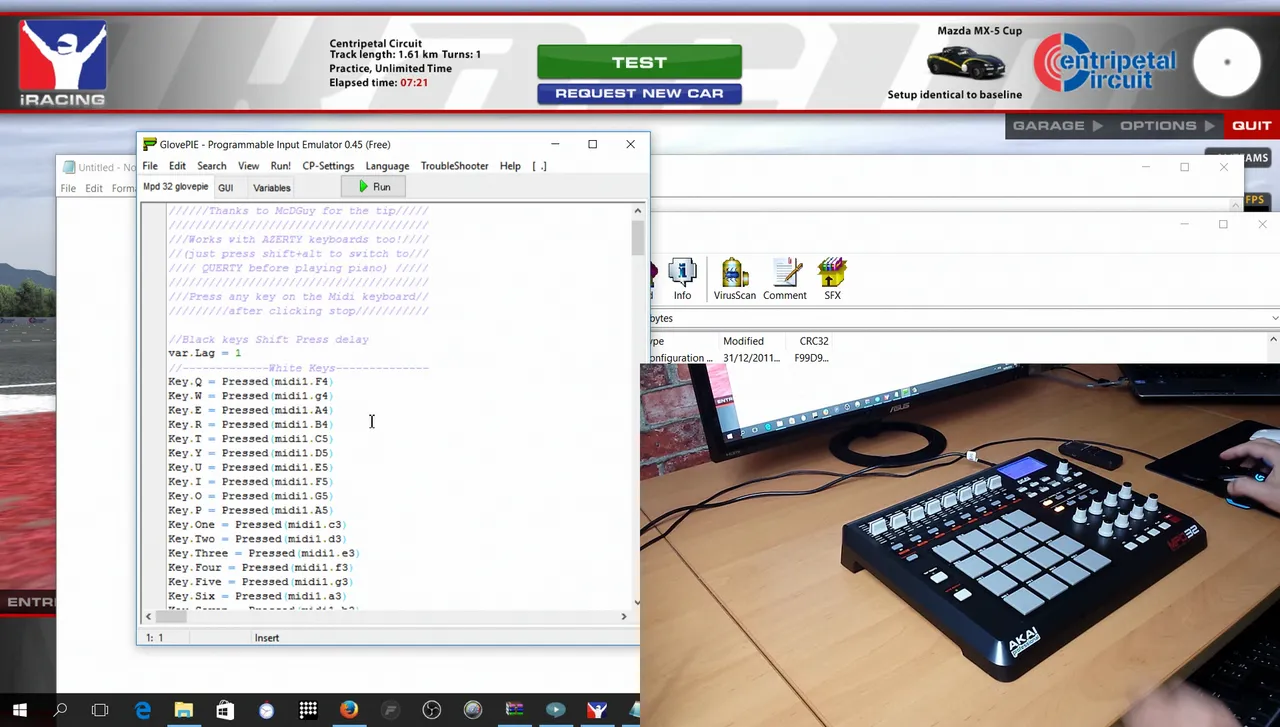Open the teal speech-bubble app on taskbar
Screen dimensions: 1280x727
point(556,710)
